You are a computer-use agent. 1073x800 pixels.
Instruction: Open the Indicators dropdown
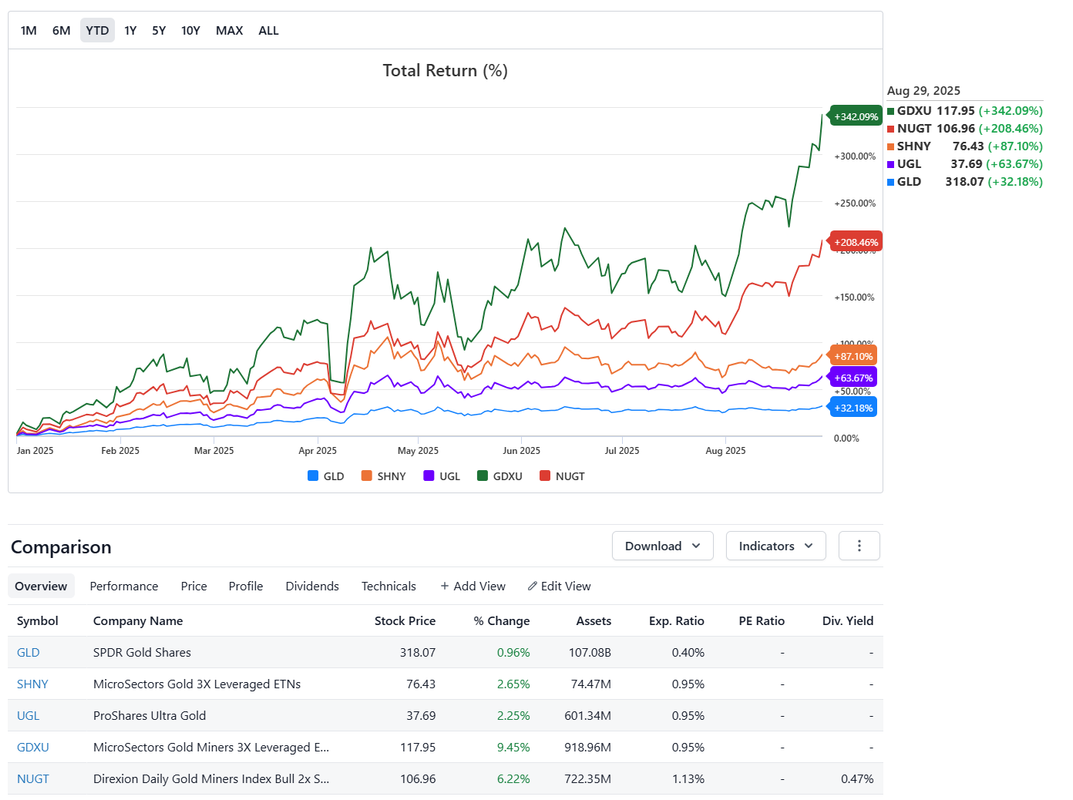pyautogui.click(x=775, y=546)
